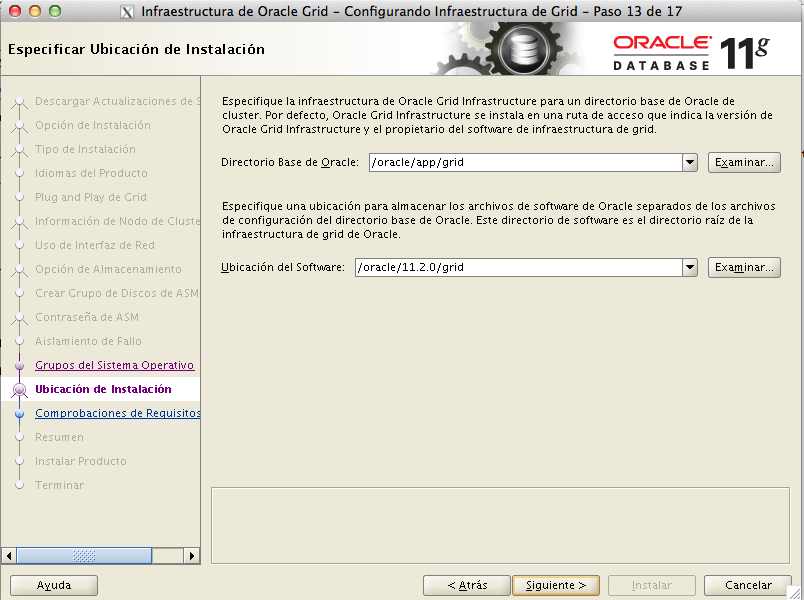The height and width of the screenshot is (600, 804).
Task: Click the step icon beside Ubicación de Instalación
Action: point(18,390)
